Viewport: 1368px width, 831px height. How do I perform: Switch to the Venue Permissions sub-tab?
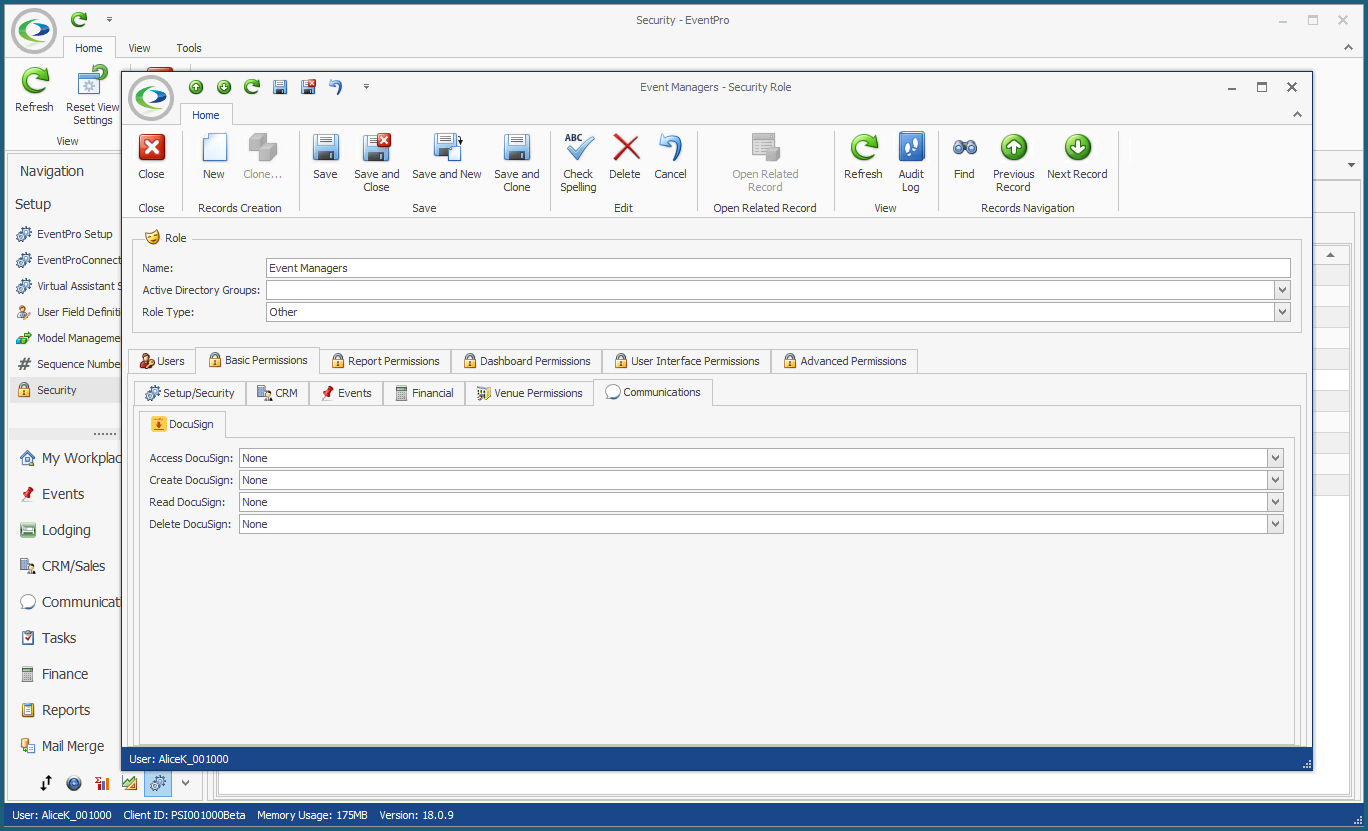529,393
